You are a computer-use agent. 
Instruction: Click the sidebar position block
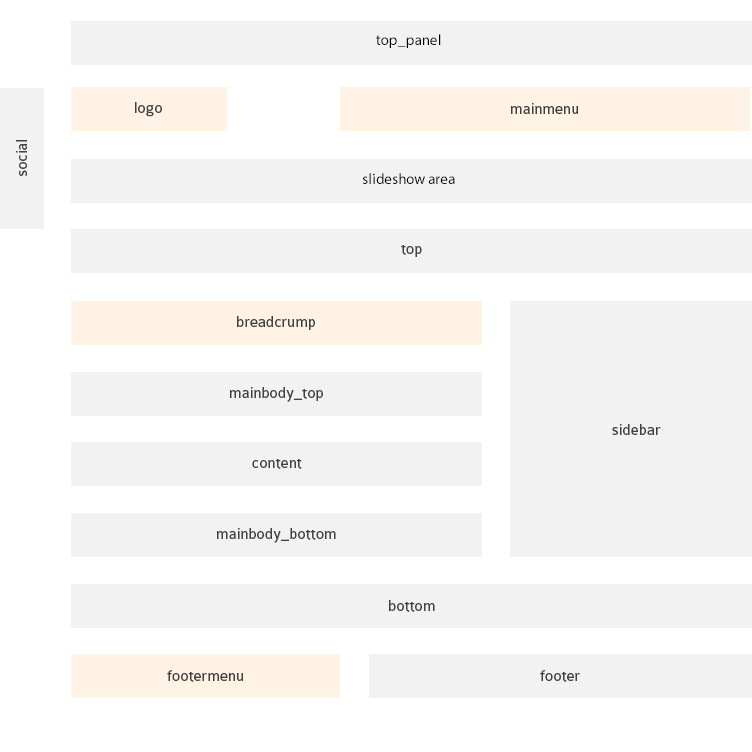click(631, 429)
